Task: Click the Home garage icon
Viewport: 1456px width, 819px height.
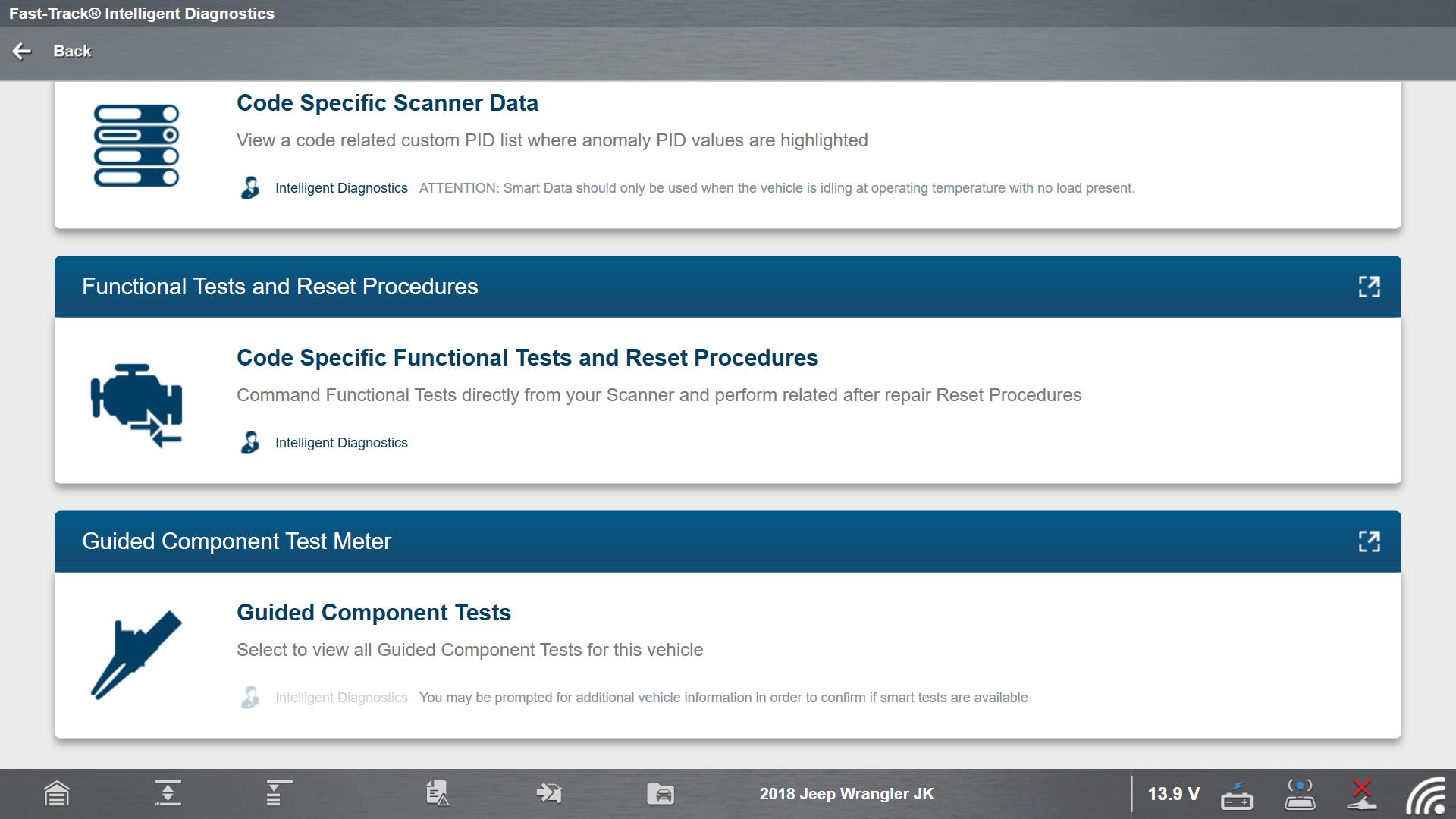Action: pyautogui.click(x=57, y=794)
